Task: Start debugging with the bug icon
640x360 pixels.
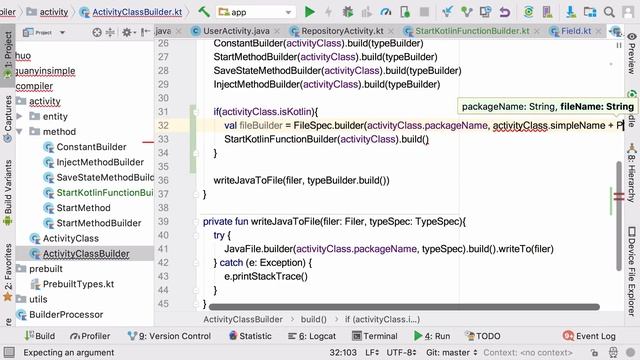Action: 348,12
